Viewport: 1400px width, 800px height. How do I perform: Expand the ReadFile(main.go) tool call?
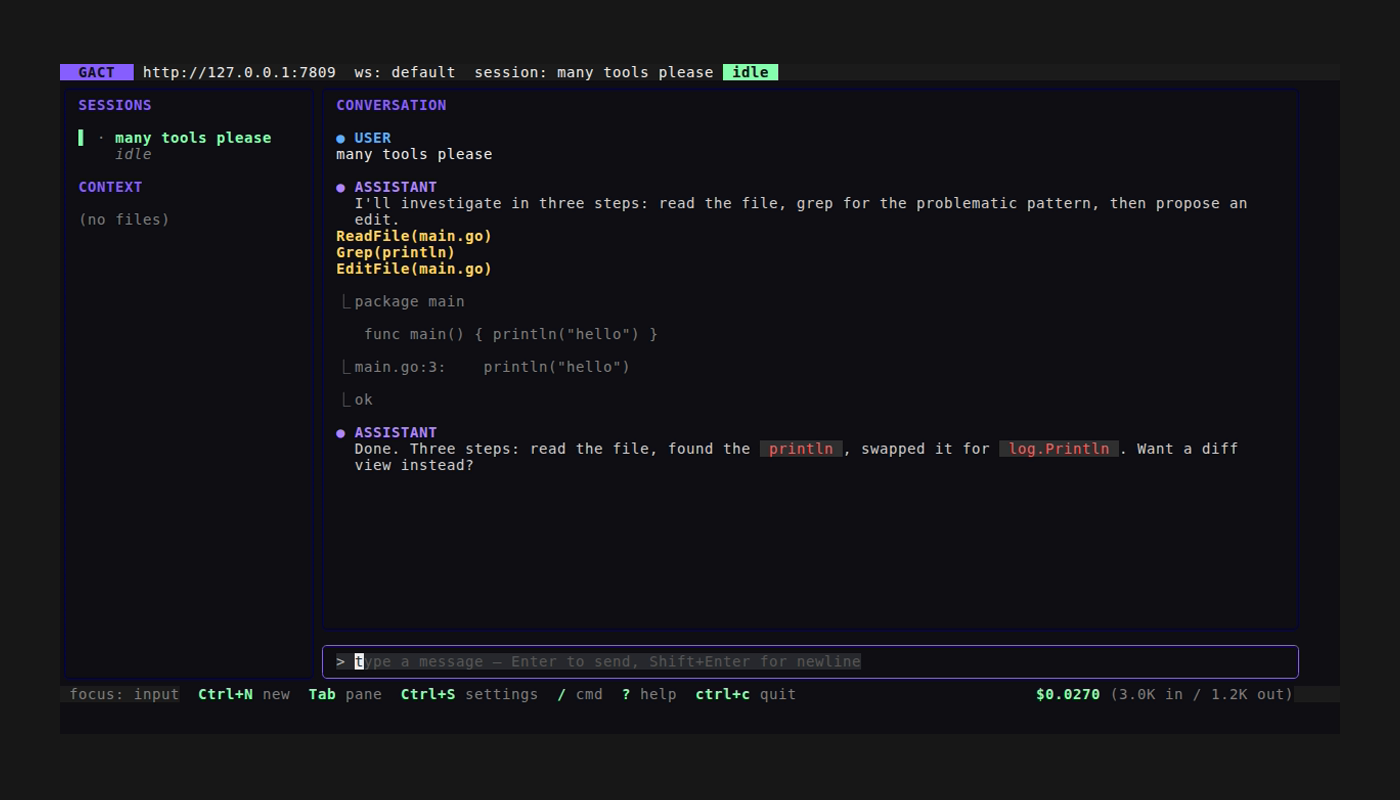(x=414, y=236)
